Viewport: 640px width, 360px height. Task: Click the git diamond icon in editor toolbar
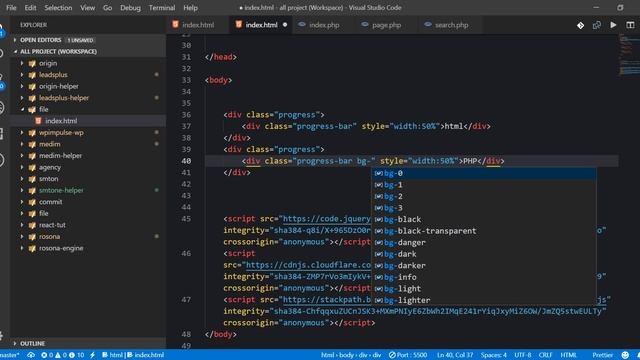pos(580,25)
